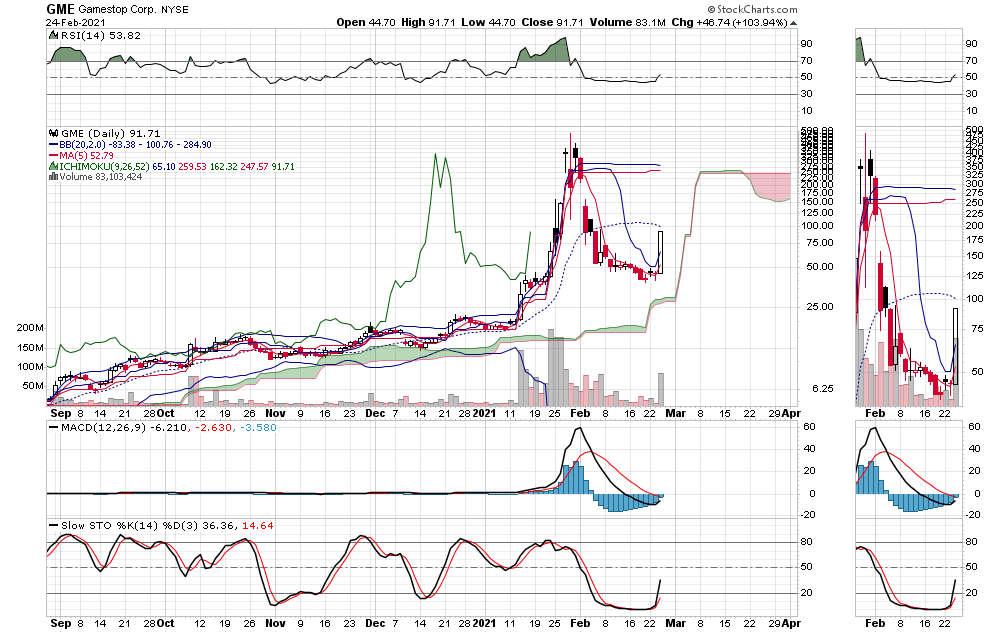Click the copyright StockCharts.com watermark link
Screen dimensions: 1000x633
(753, 9)
